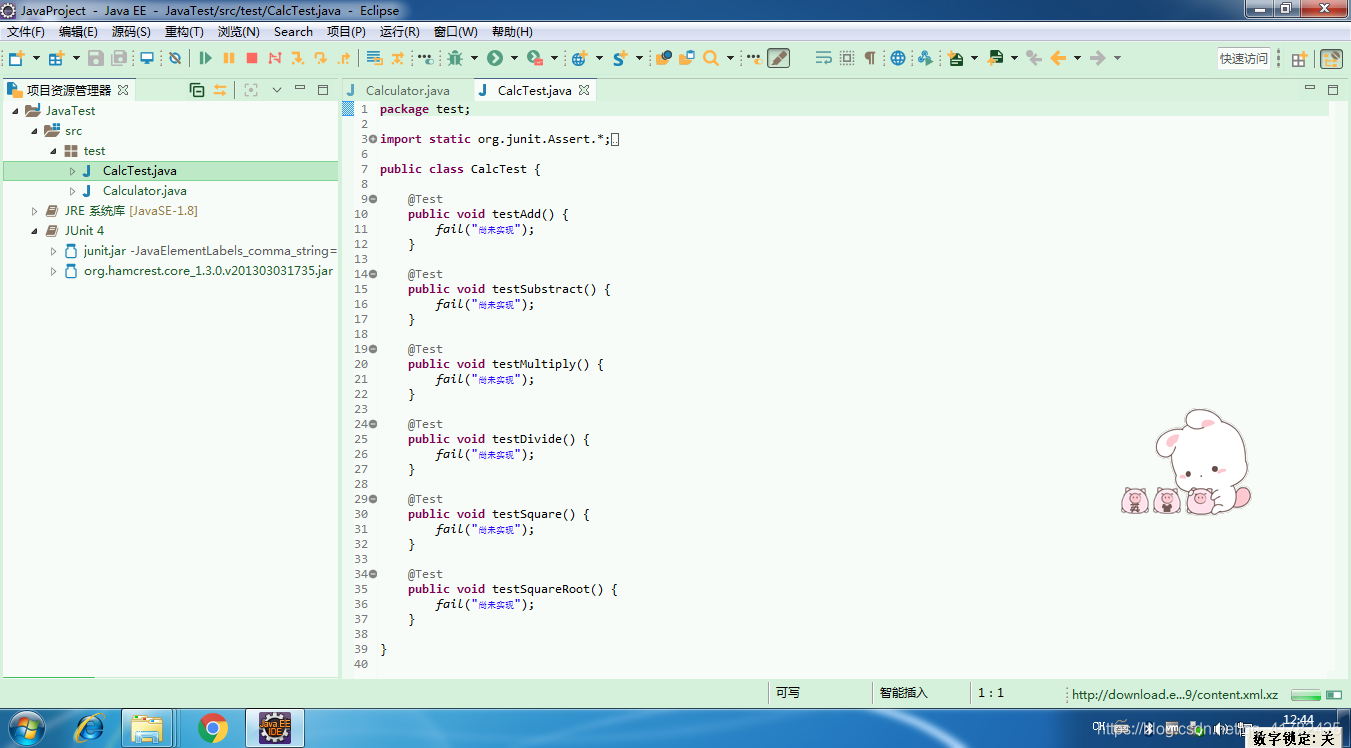Click Collapse All in project explorer
Viewport: 1351px width, 748px height.
point(197,90)
